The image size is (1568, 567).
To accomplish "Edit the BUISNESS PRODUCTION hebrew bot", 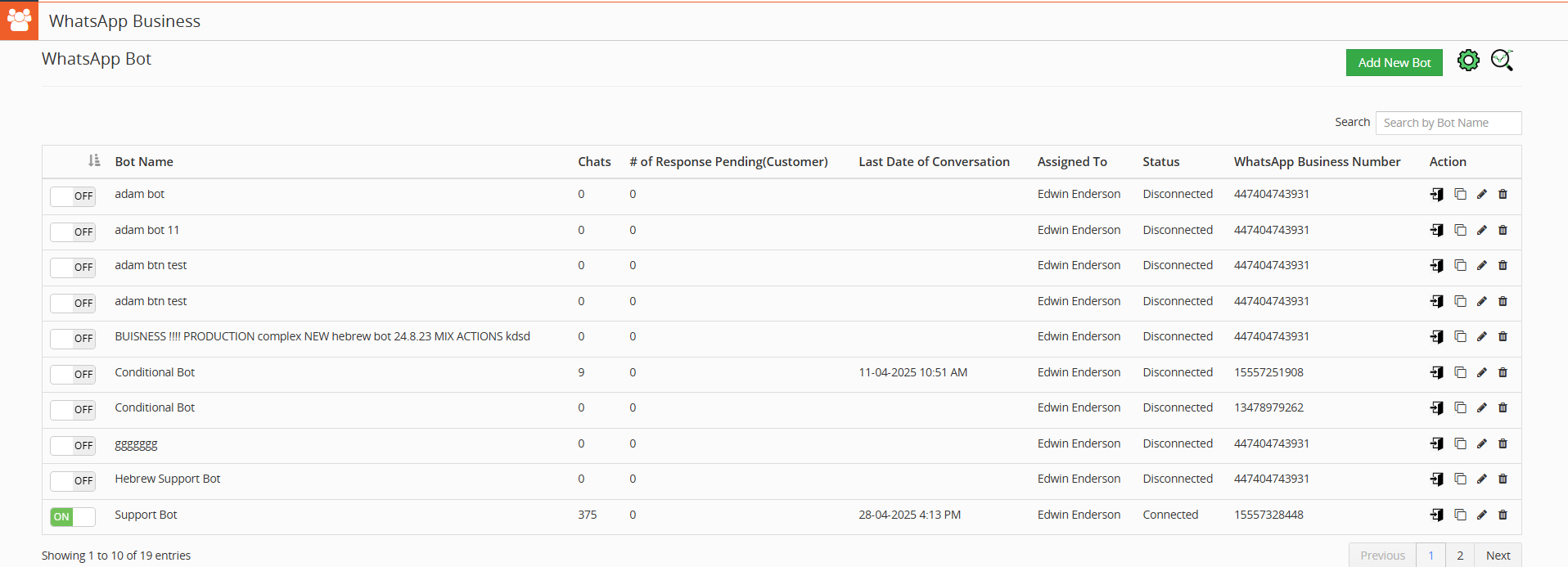I will click(1481, 337).
